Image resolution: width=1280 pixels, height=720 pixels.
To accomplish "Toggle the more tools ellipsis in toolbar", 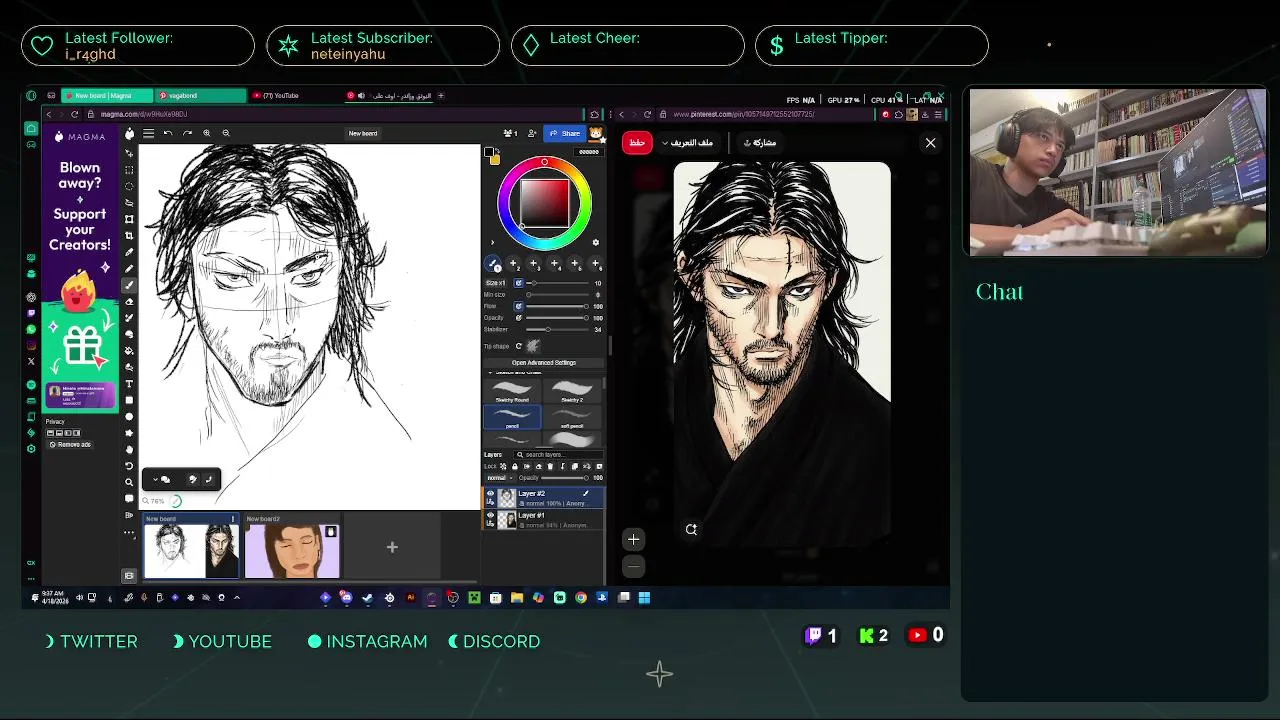I will (129, 533).
